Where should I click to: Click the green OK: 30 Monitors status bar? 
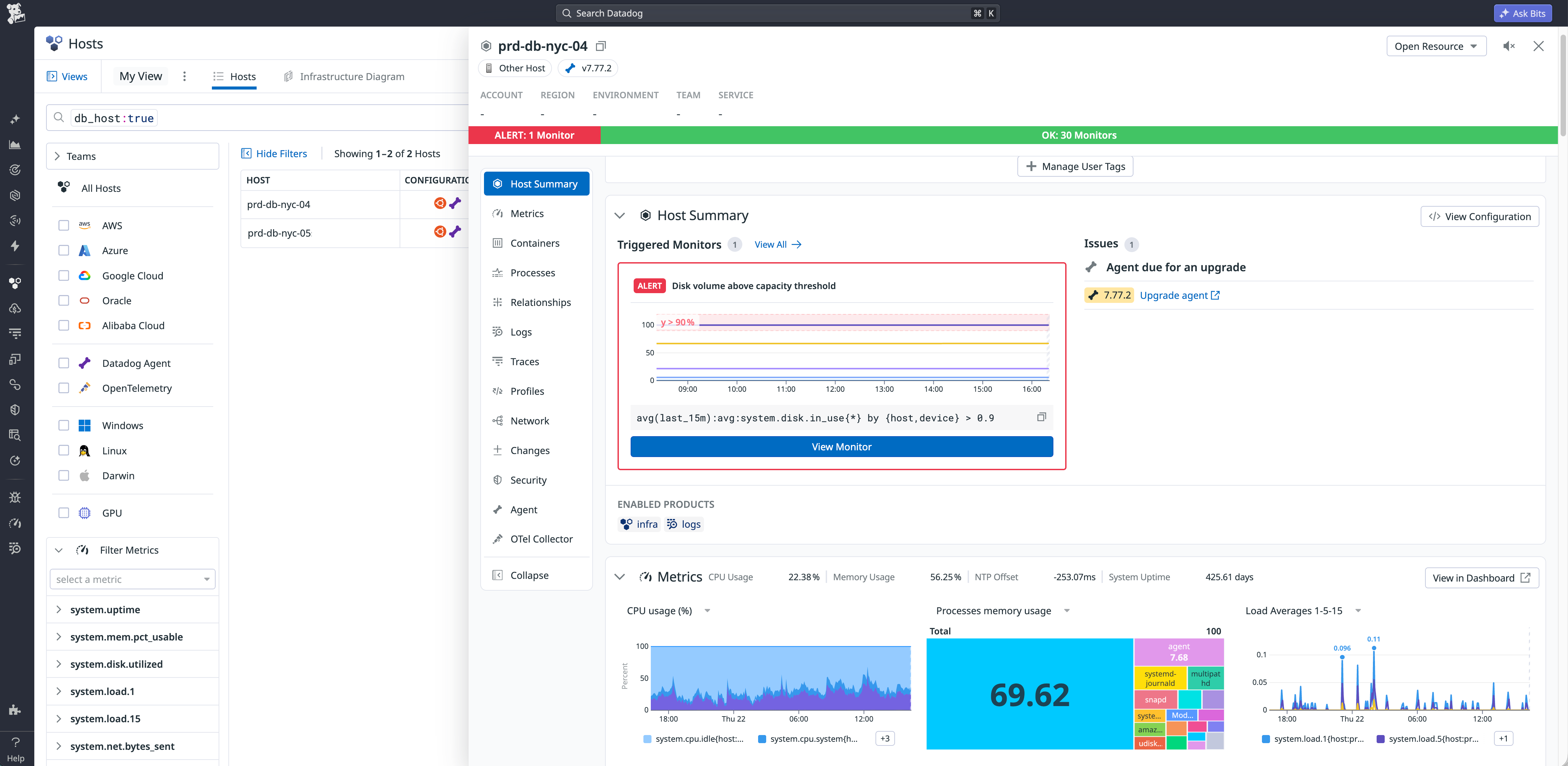pos(1079,135)
